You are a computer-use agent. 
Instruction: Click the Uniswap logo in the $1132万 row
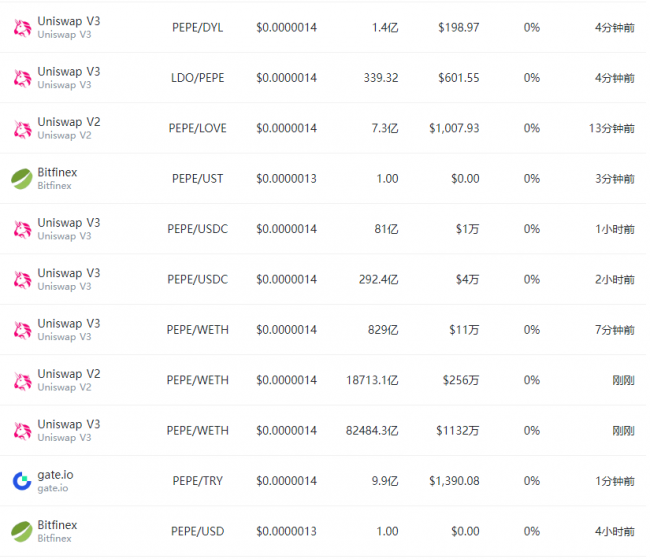[x=22, y=431]
